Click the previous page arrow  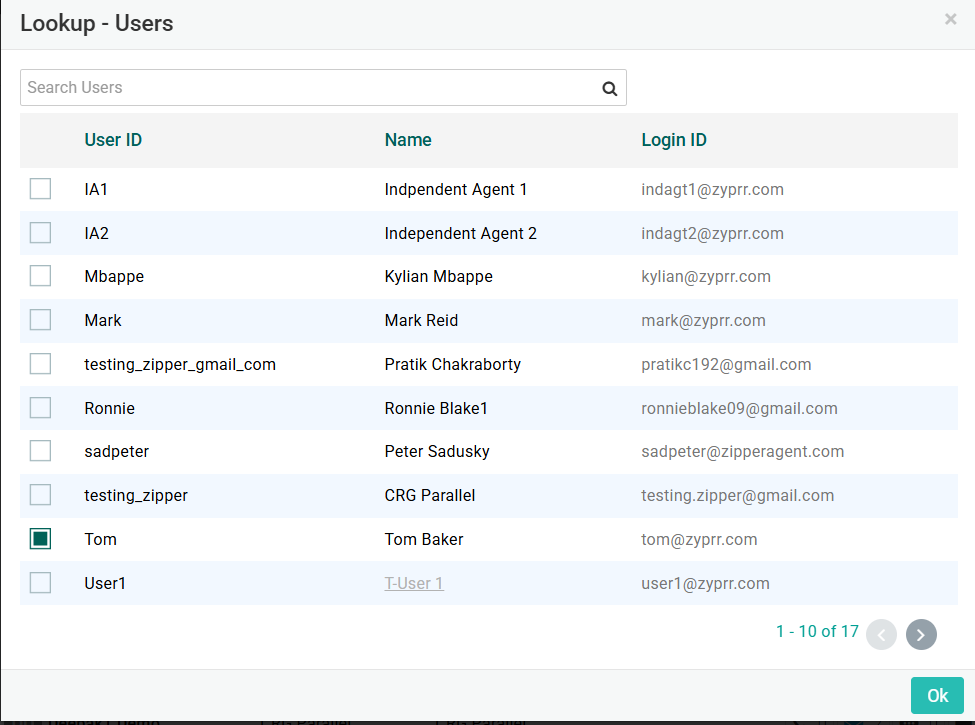tap(881, 634)
